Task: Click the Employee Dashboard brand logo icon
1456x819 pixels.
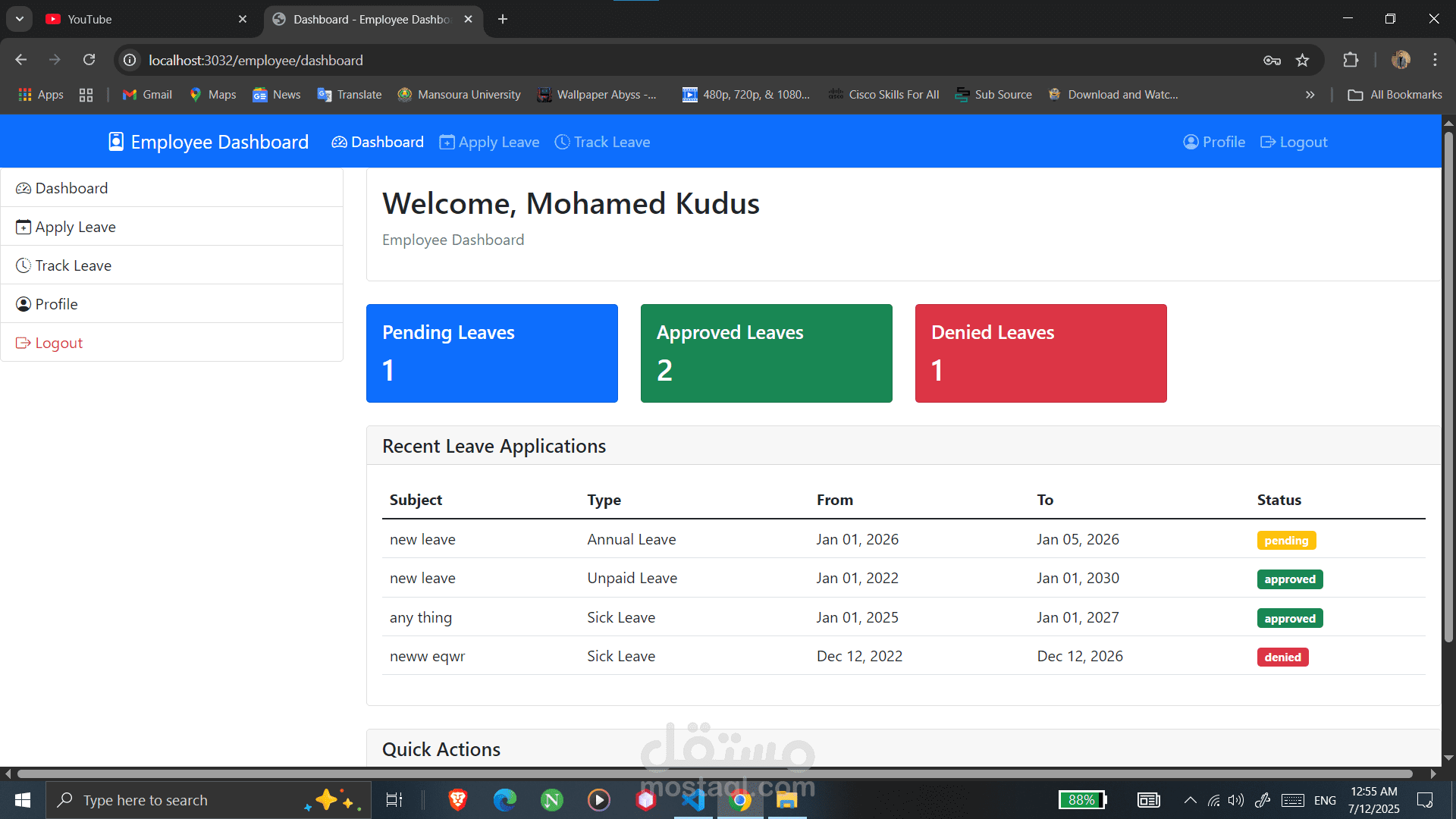Action: [x=116, y=142]
